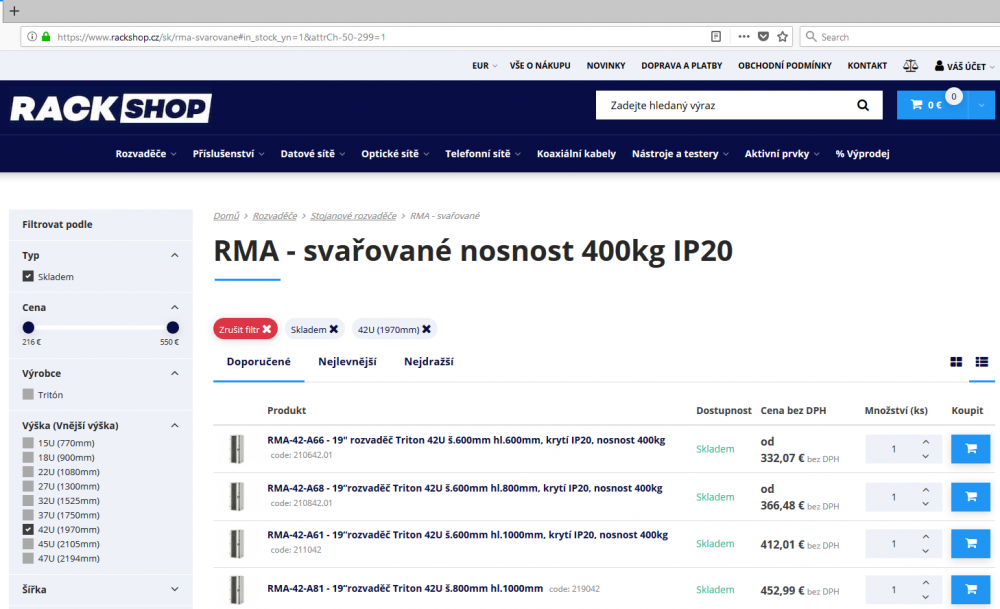
Task: Check the 22U (1080mm) height filter
Action: click(x=28, y=472)
